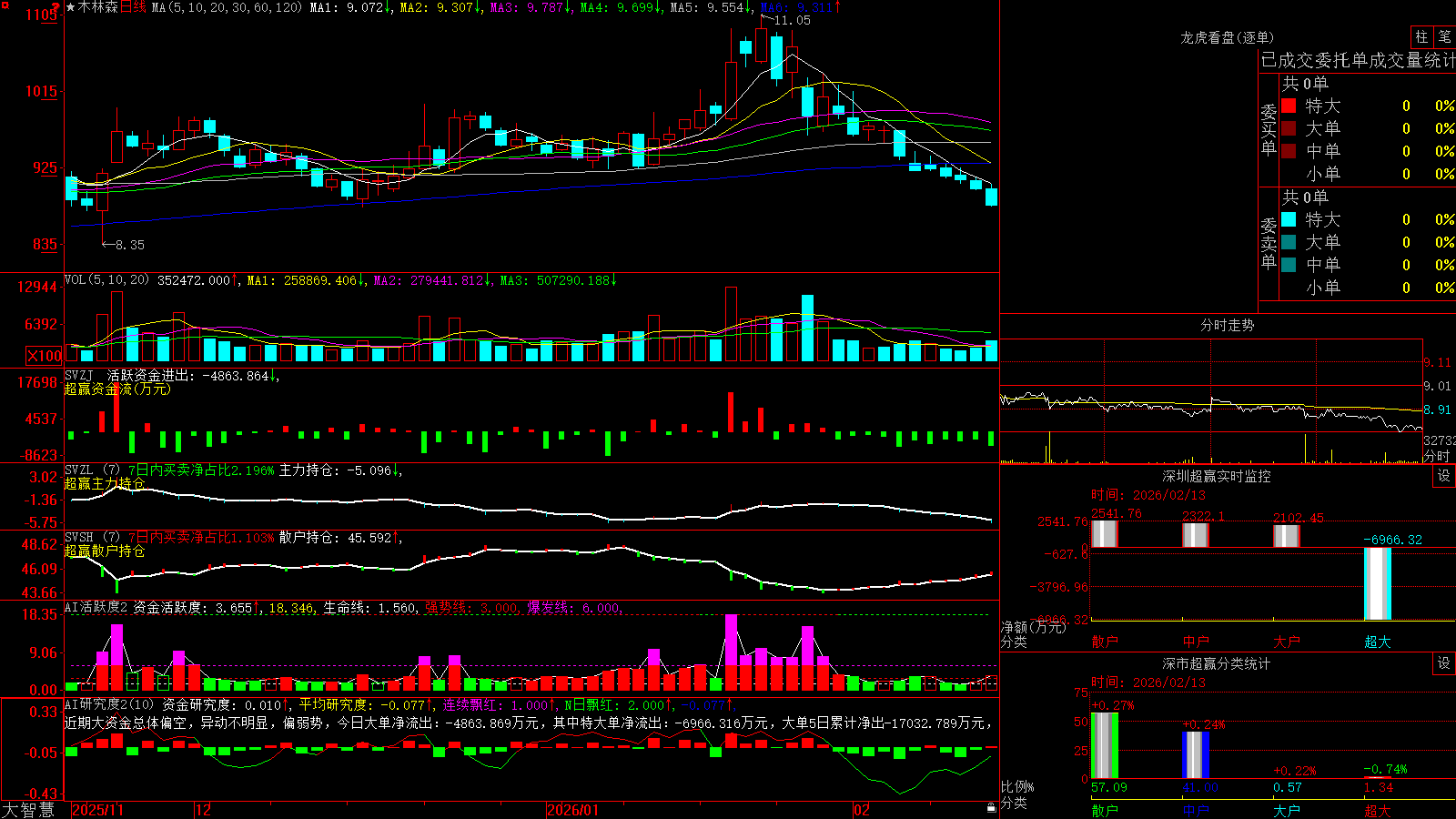Click the SVZL (7) indicator label
The height and width of the screenshot is (819, 1456).
pyautogui.click(x=92, y=470)
